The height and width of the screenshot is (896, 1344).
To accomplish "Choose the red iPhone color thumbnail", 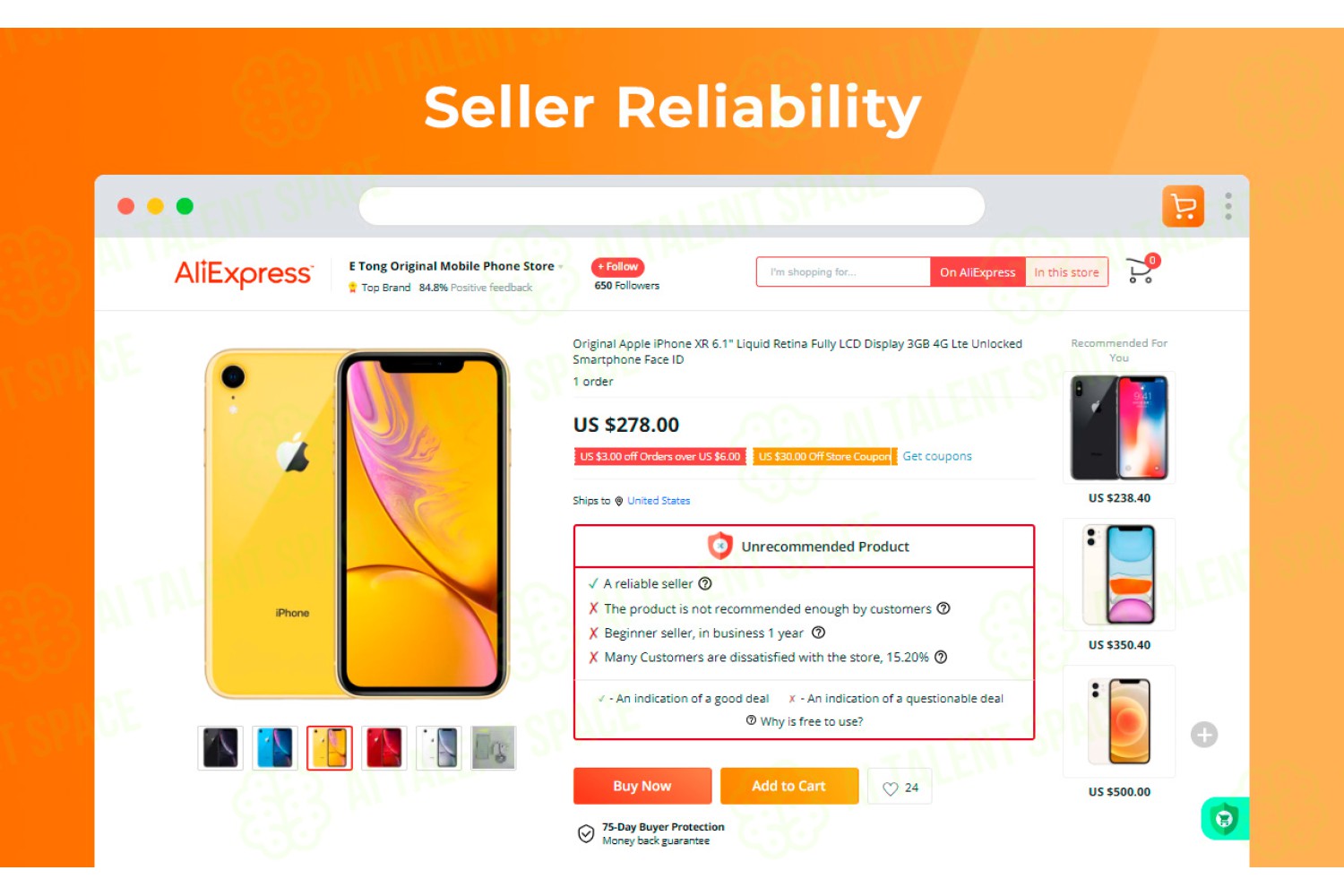I will point(384,747).
